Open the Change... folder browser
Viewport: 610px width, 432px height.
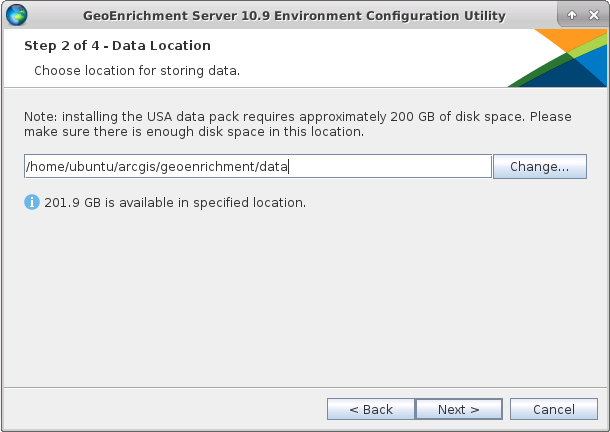[x=539, y=167]
